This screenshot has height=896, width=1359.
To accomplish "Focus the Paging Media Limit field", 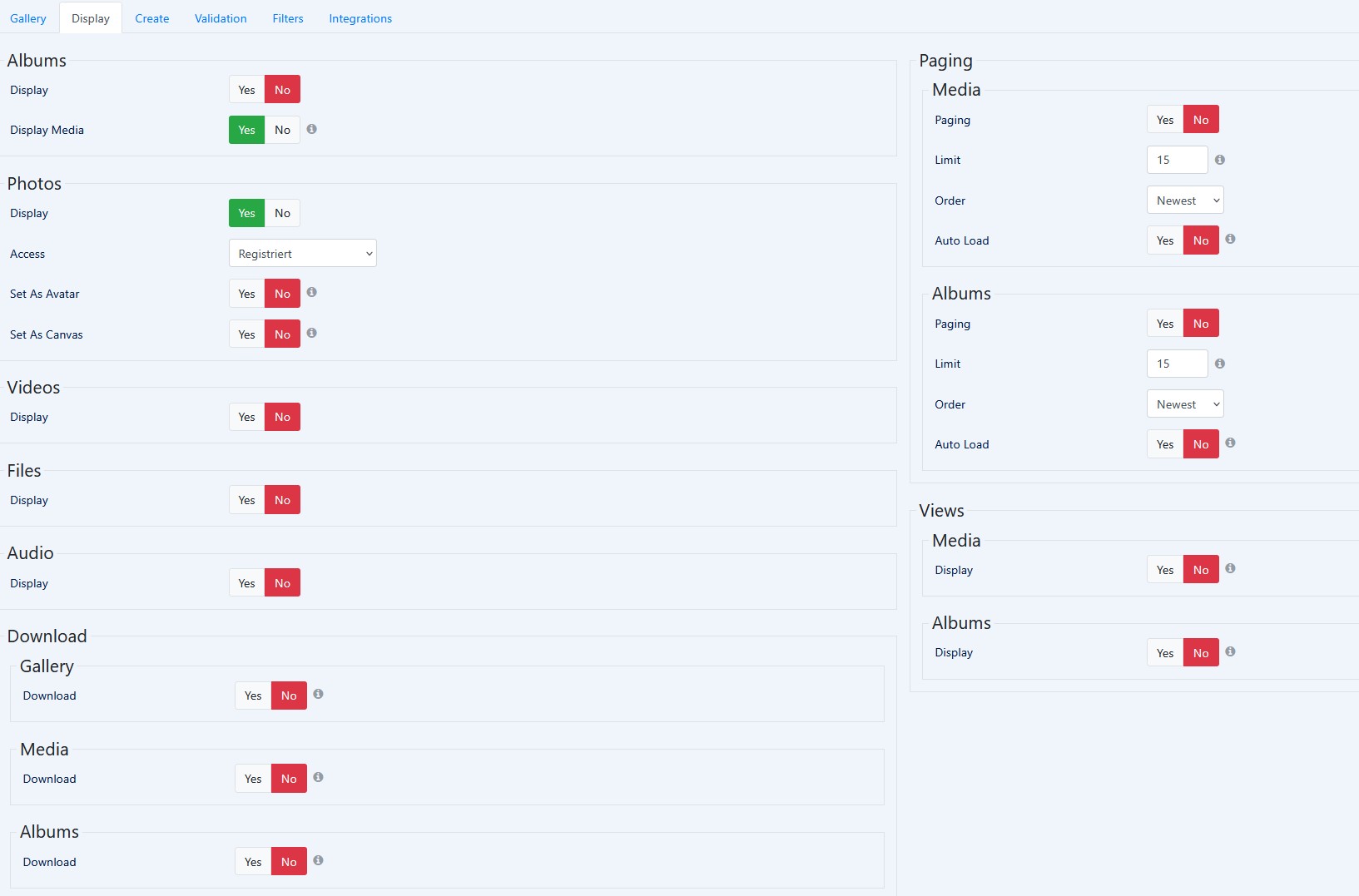I will tap(1177, 160).
